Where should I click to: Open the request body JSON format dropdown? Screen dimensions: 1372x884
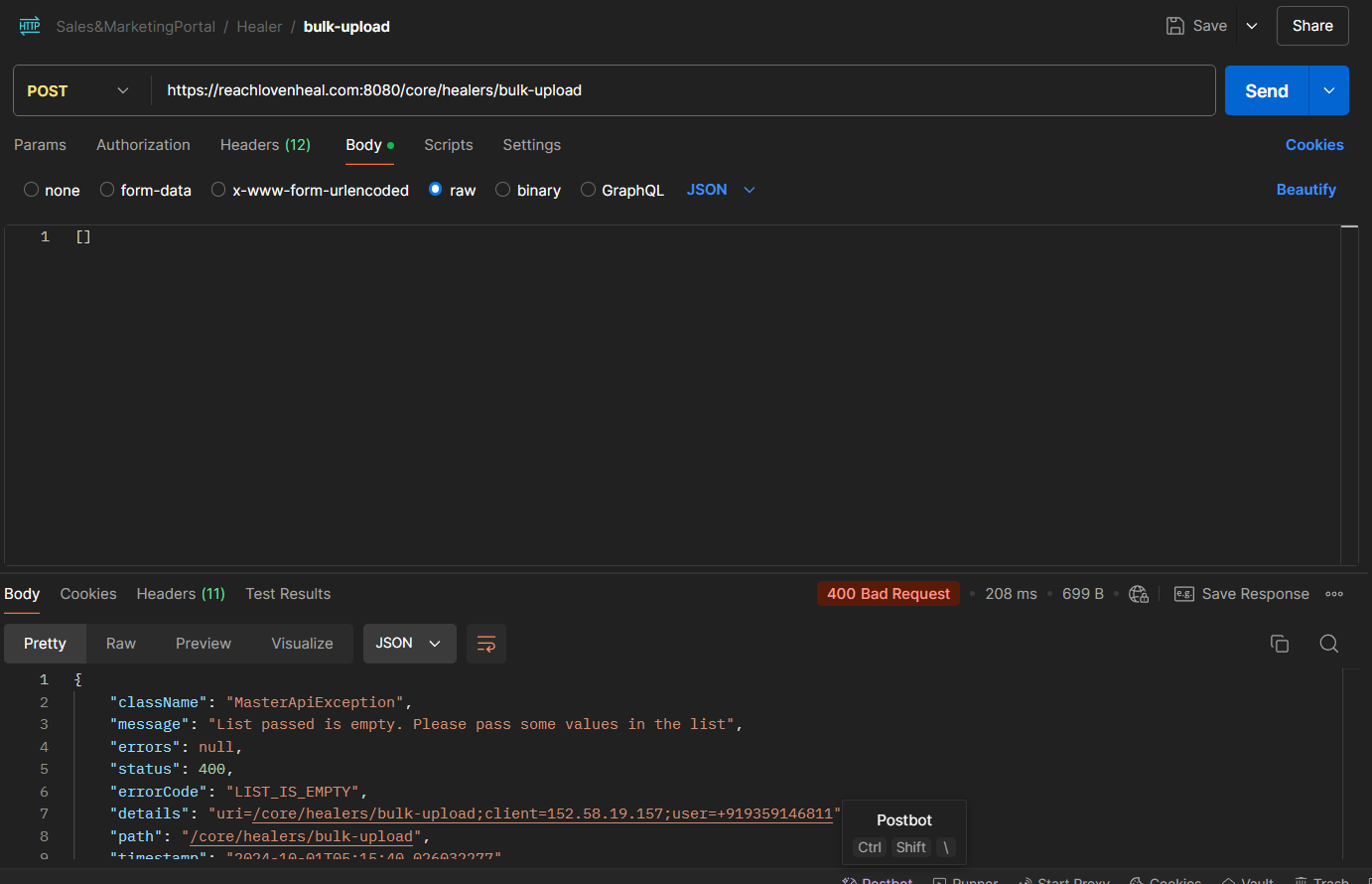[721, 190]
